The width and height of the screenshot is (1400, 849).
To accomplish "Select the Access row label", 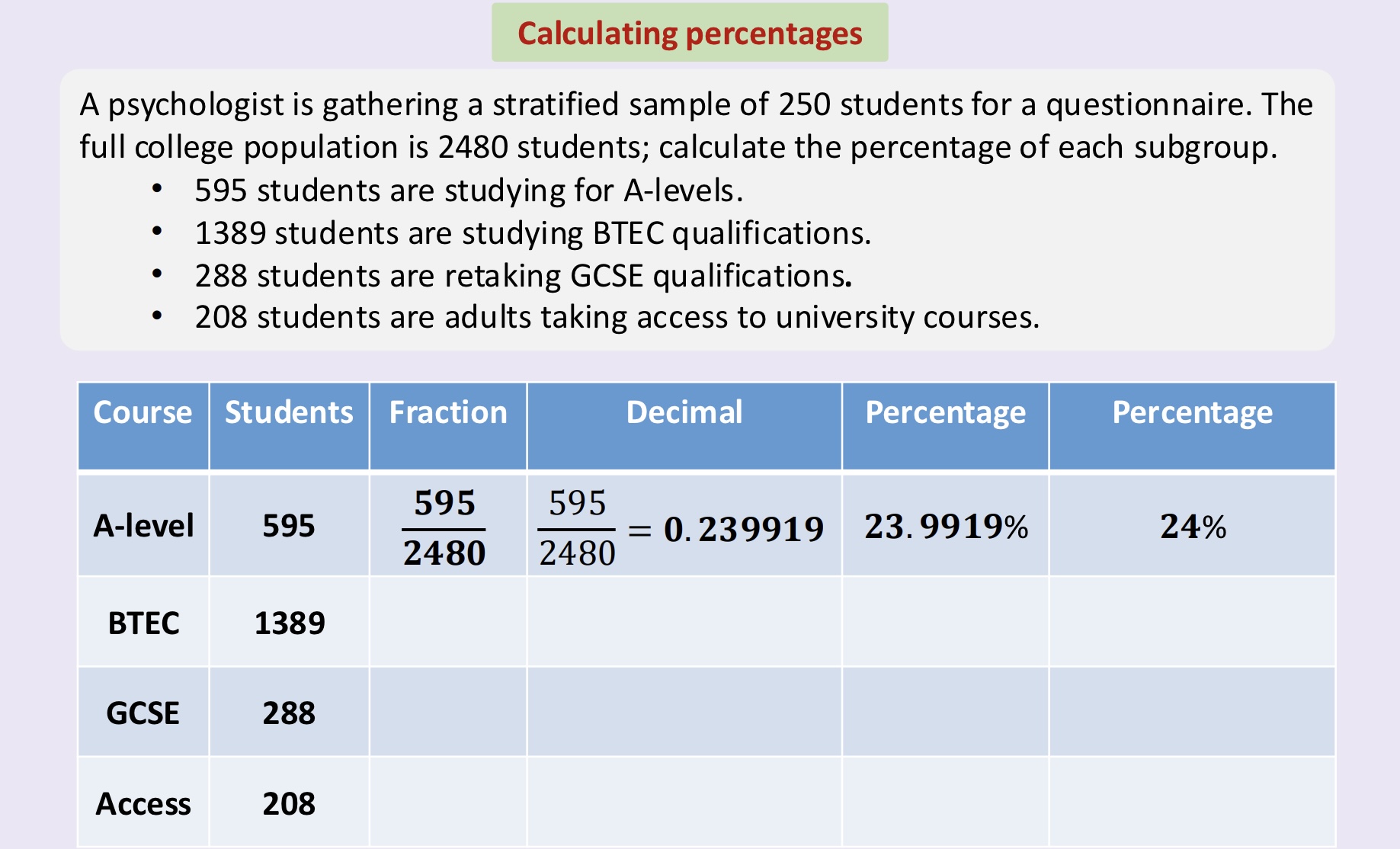I will 143,802.
